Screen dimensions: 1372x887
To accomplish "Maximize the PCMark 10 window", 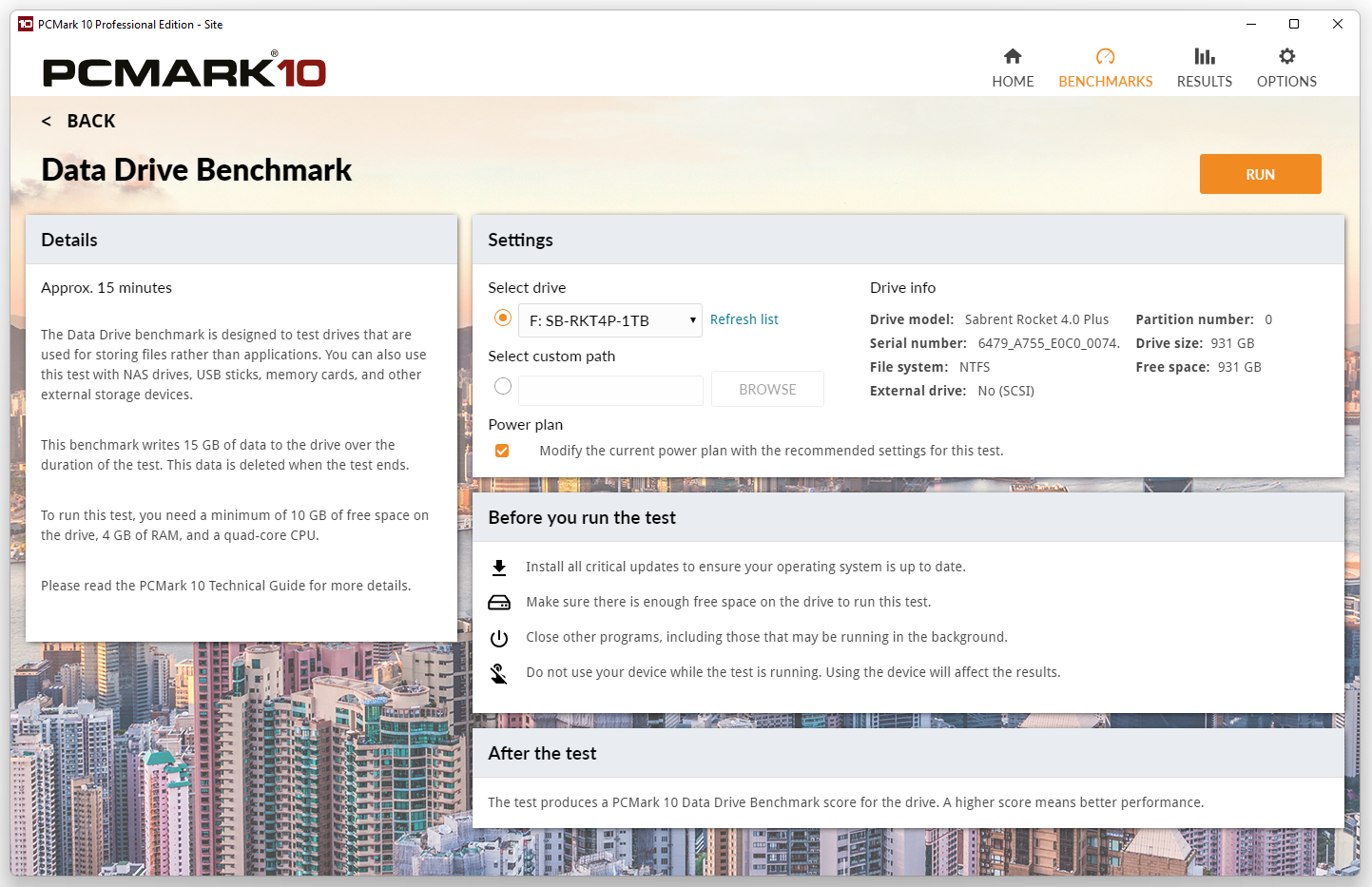I will (1294, 24).
